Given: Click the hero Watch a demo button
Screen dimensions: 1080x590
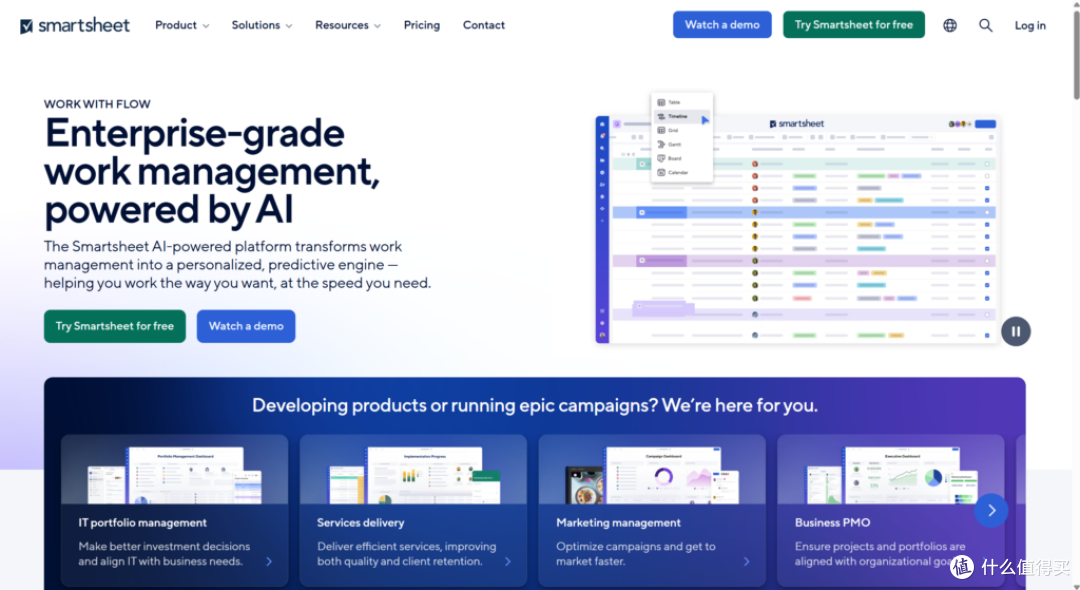Looking at the screenshot, I should coord(246,326).
